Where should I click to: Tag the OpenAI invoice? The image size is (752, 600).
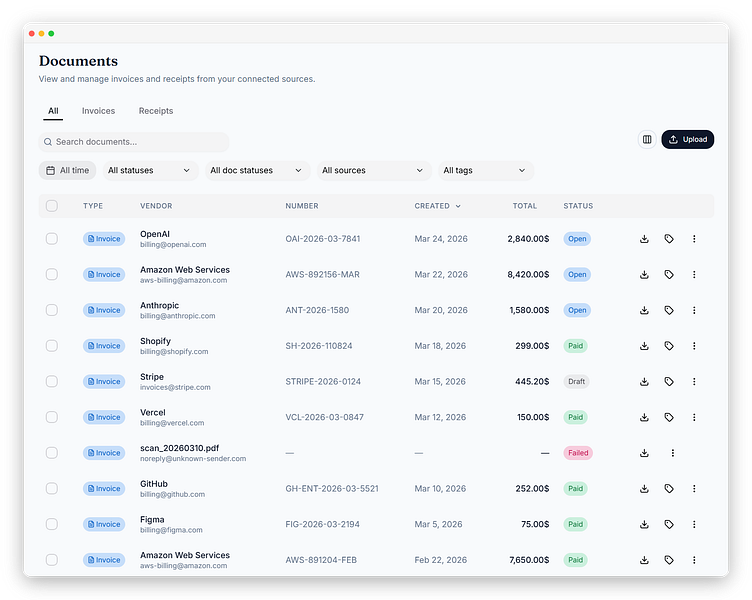669,239
